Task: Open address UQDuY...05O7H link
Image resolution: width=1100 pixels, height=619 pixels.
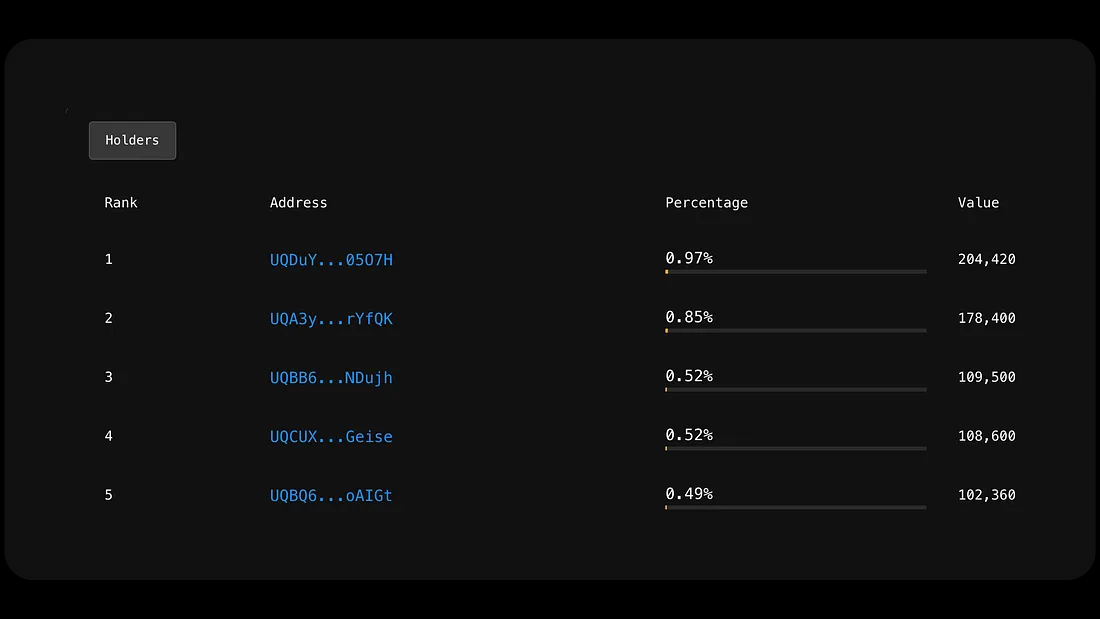Action: [x=331, y=260]
